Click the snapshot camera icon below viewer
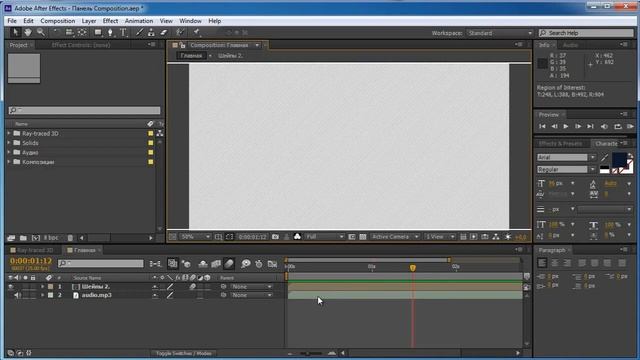Screen dimensions: 640x360 [x=276, y=237]
